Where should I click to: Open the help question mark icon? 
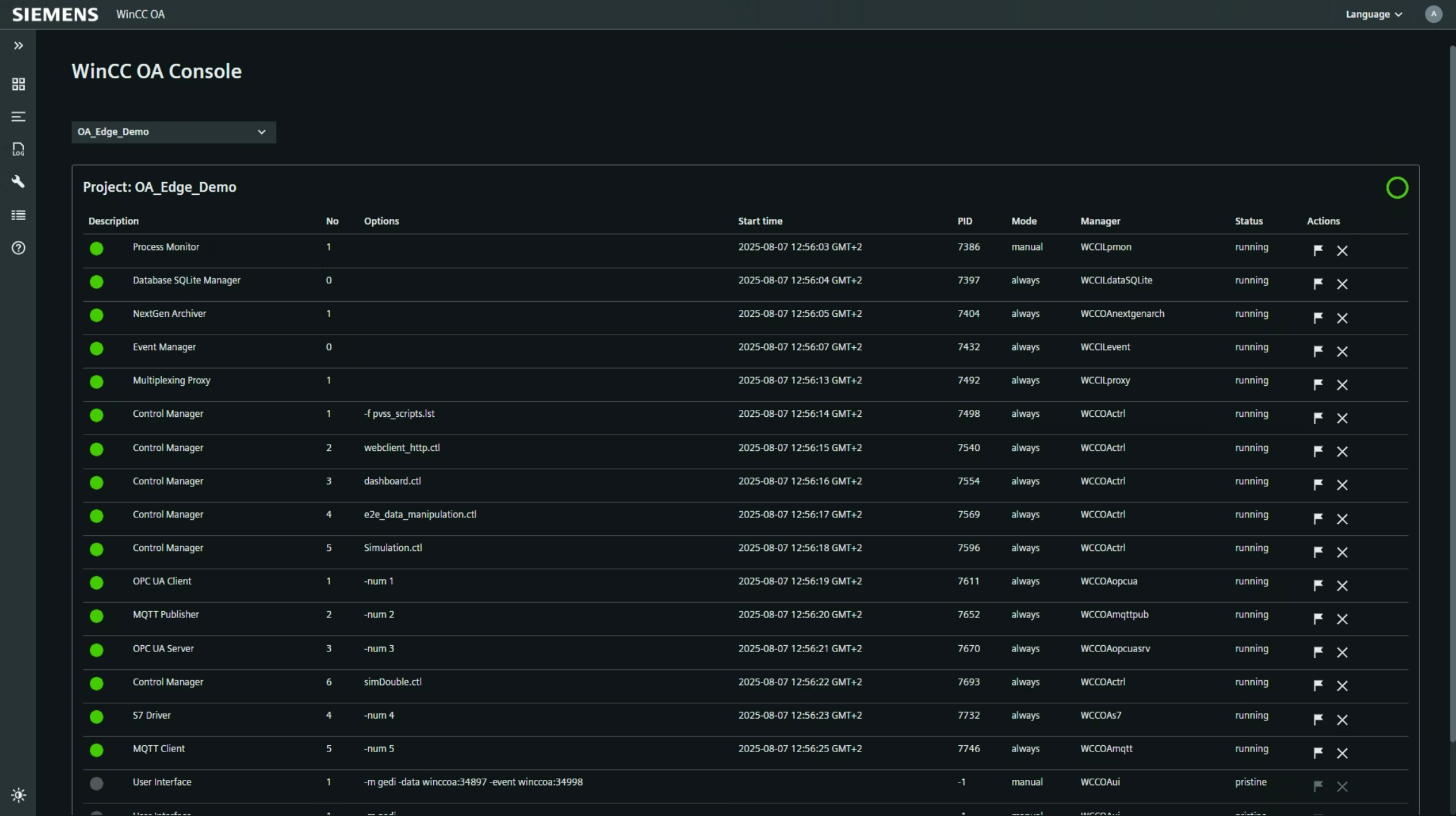pos(18,248)
